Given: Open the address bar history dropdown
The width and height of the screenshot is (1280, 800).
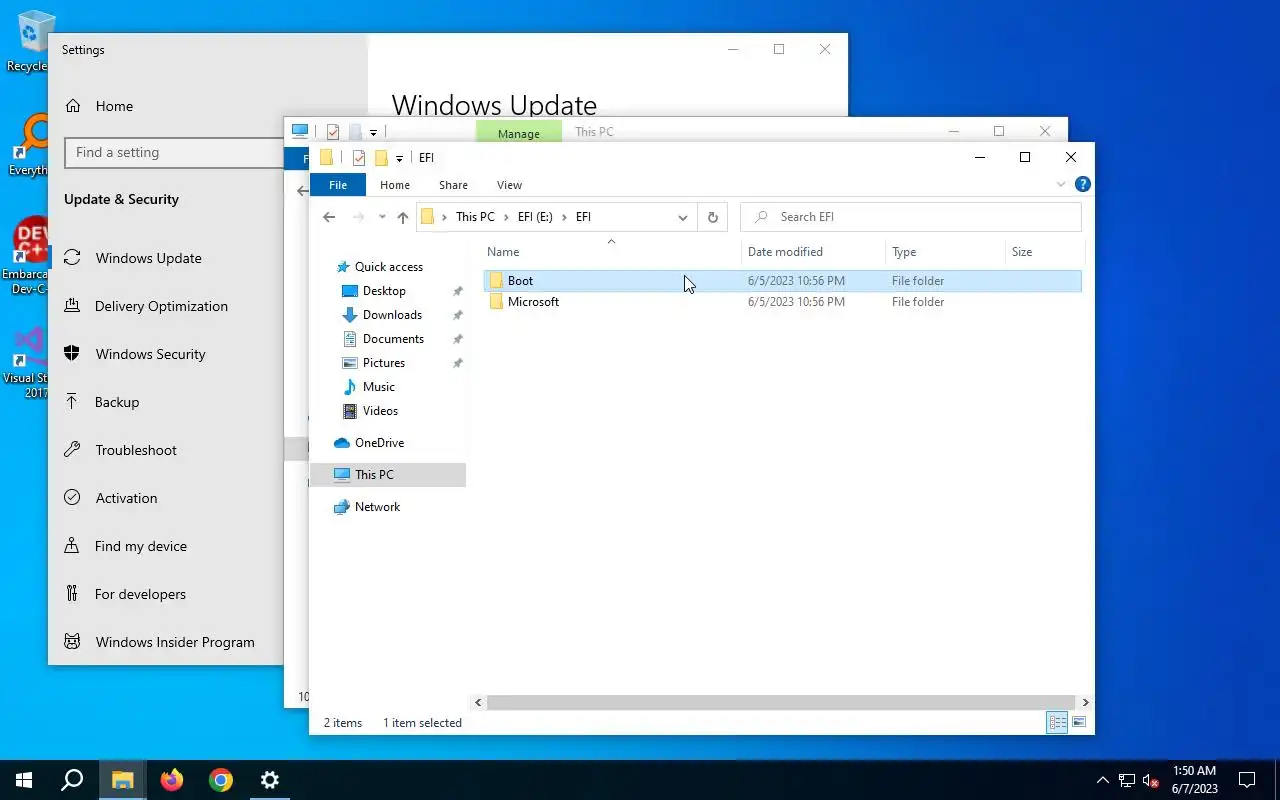Looking at the screenshot, I should click(x=683, y=217).
